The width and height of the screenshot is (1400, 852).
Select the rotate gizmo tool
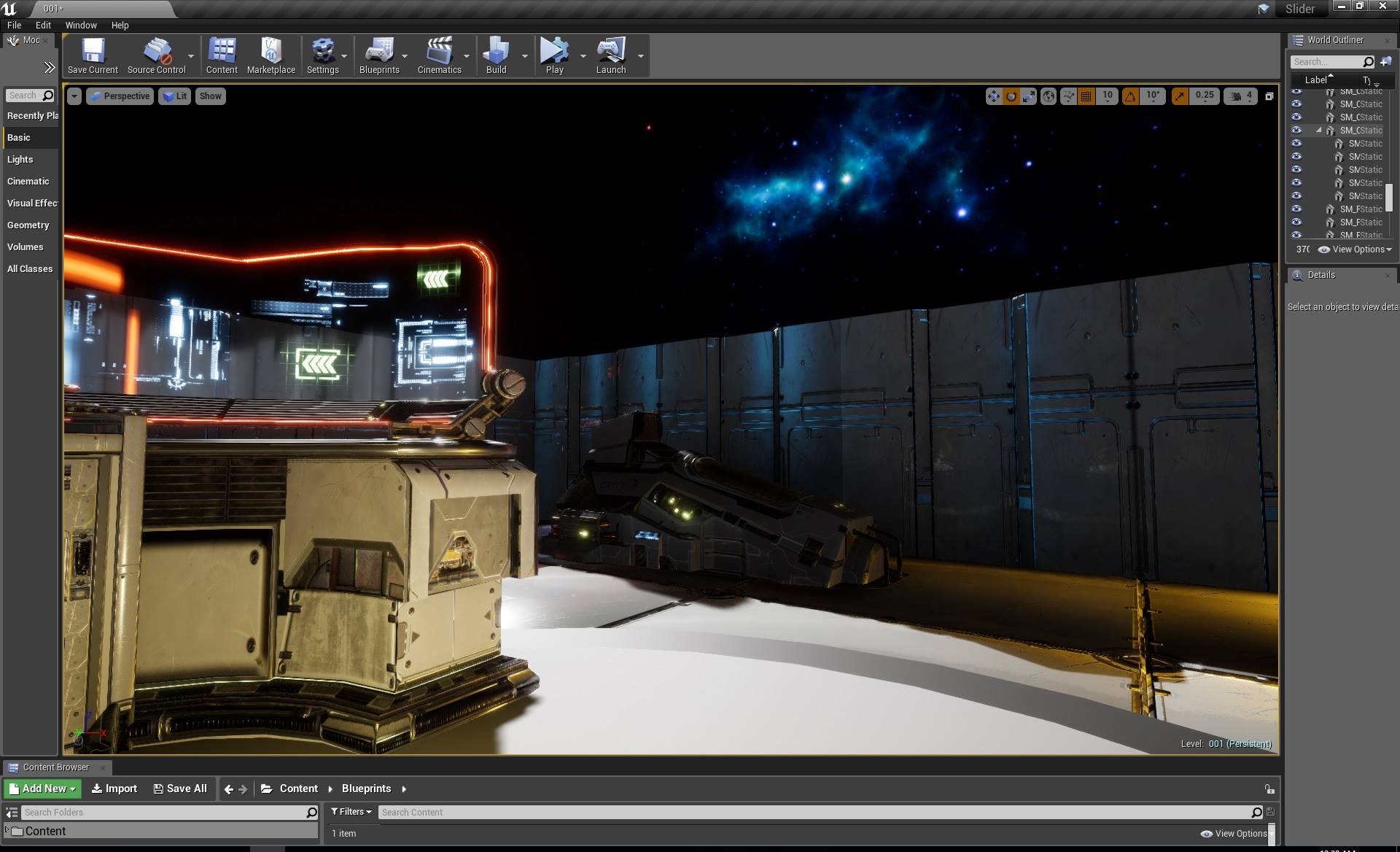click(x=1011, y=96)
